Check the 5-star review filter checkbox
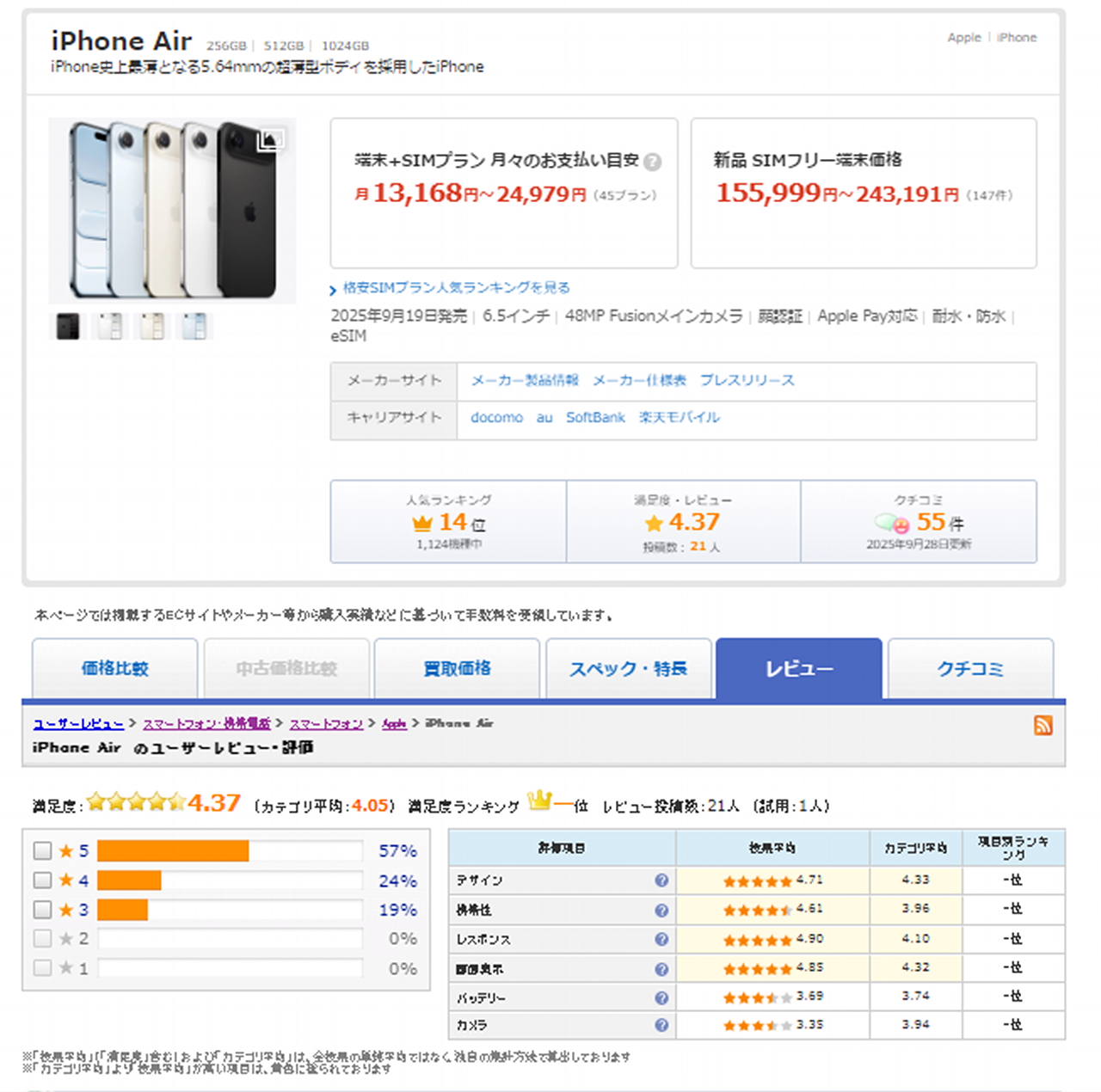Screen dimensions: 1101x1092 tap(42, 850)
